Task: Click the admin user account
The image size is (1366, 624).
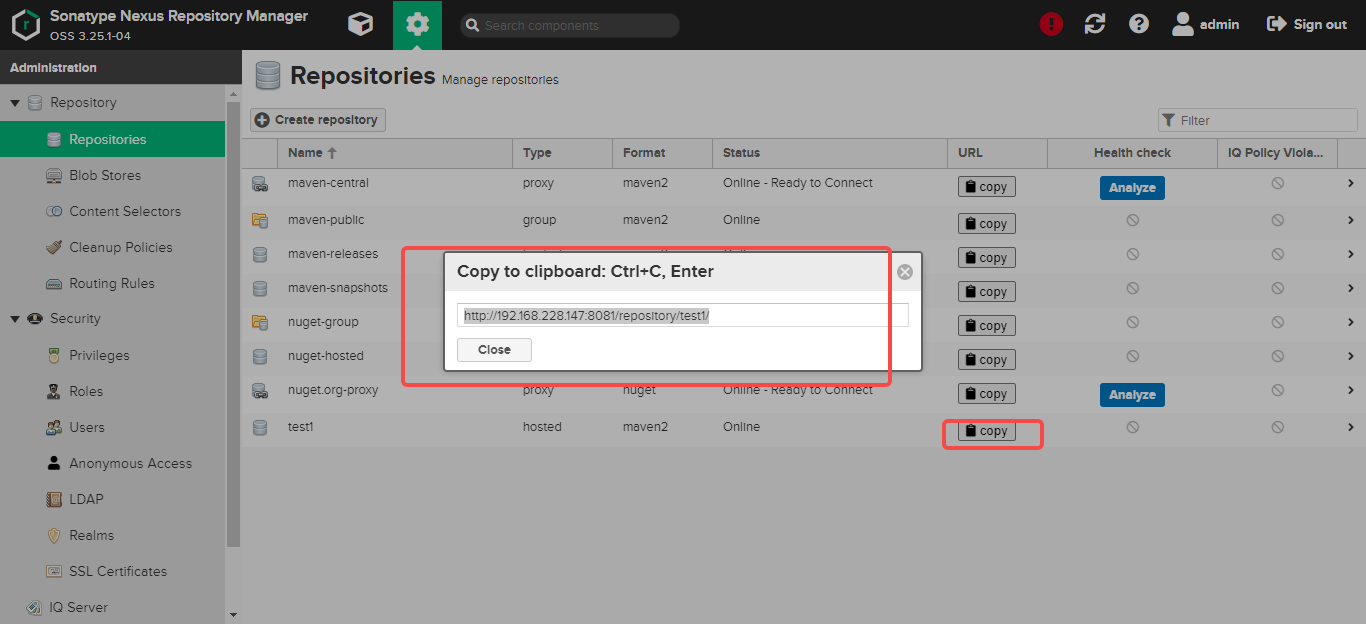Action: tap(1205, 24)
